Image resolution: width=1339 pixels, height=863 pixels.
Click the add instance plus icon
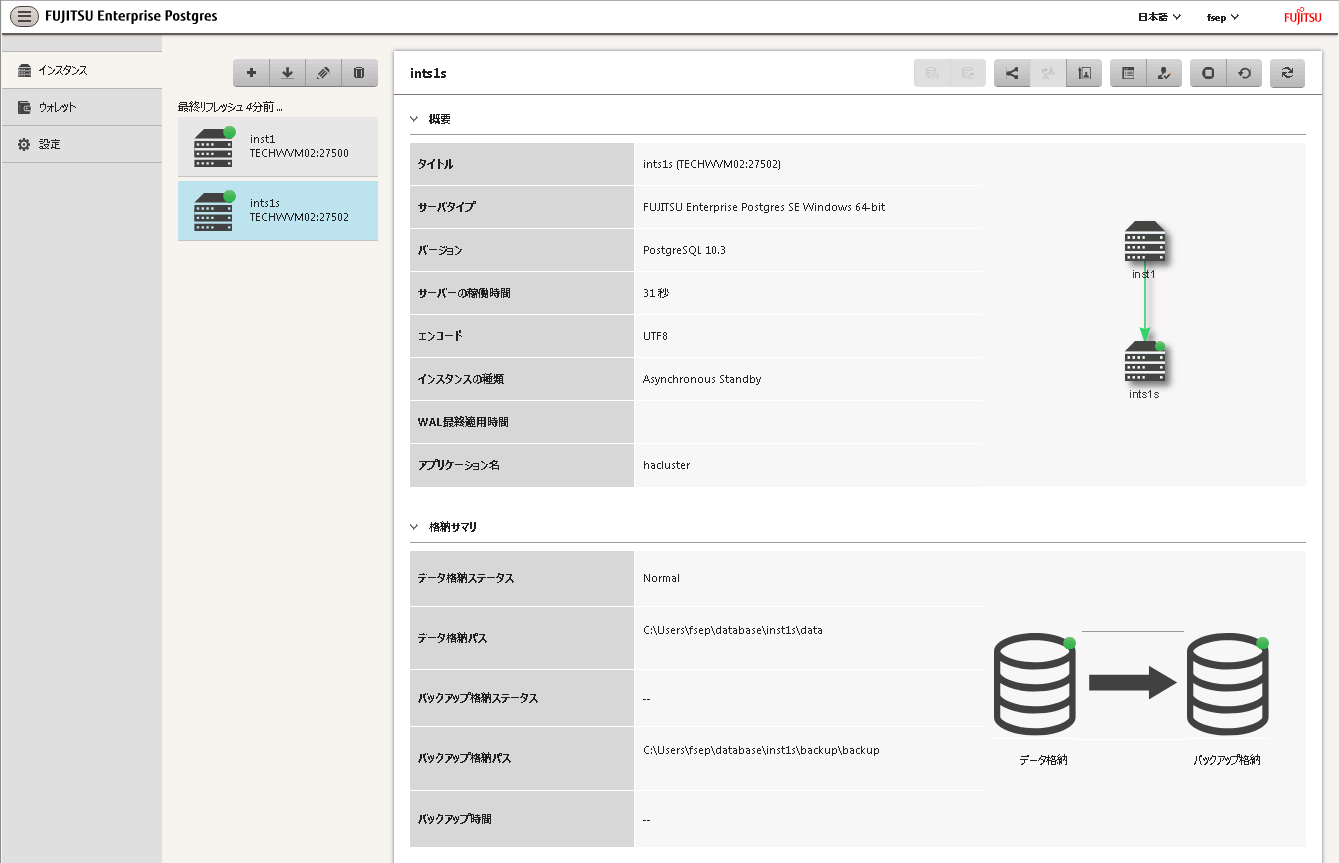pyautogui.click(x=251, y=73)
